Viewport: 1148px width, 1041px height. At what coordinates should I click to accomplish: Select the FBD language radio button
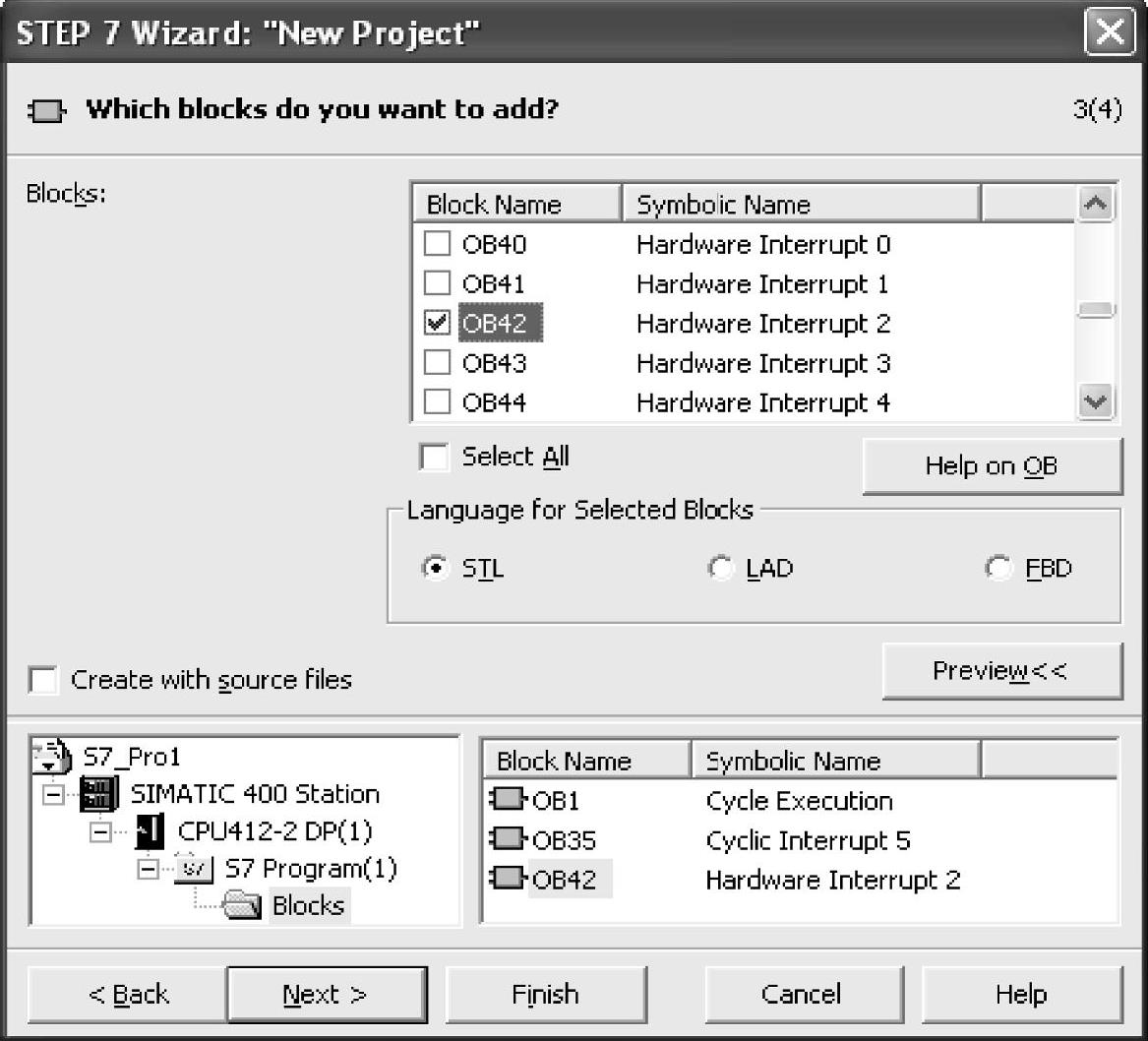pyautogui.click(x=998, y=568)
